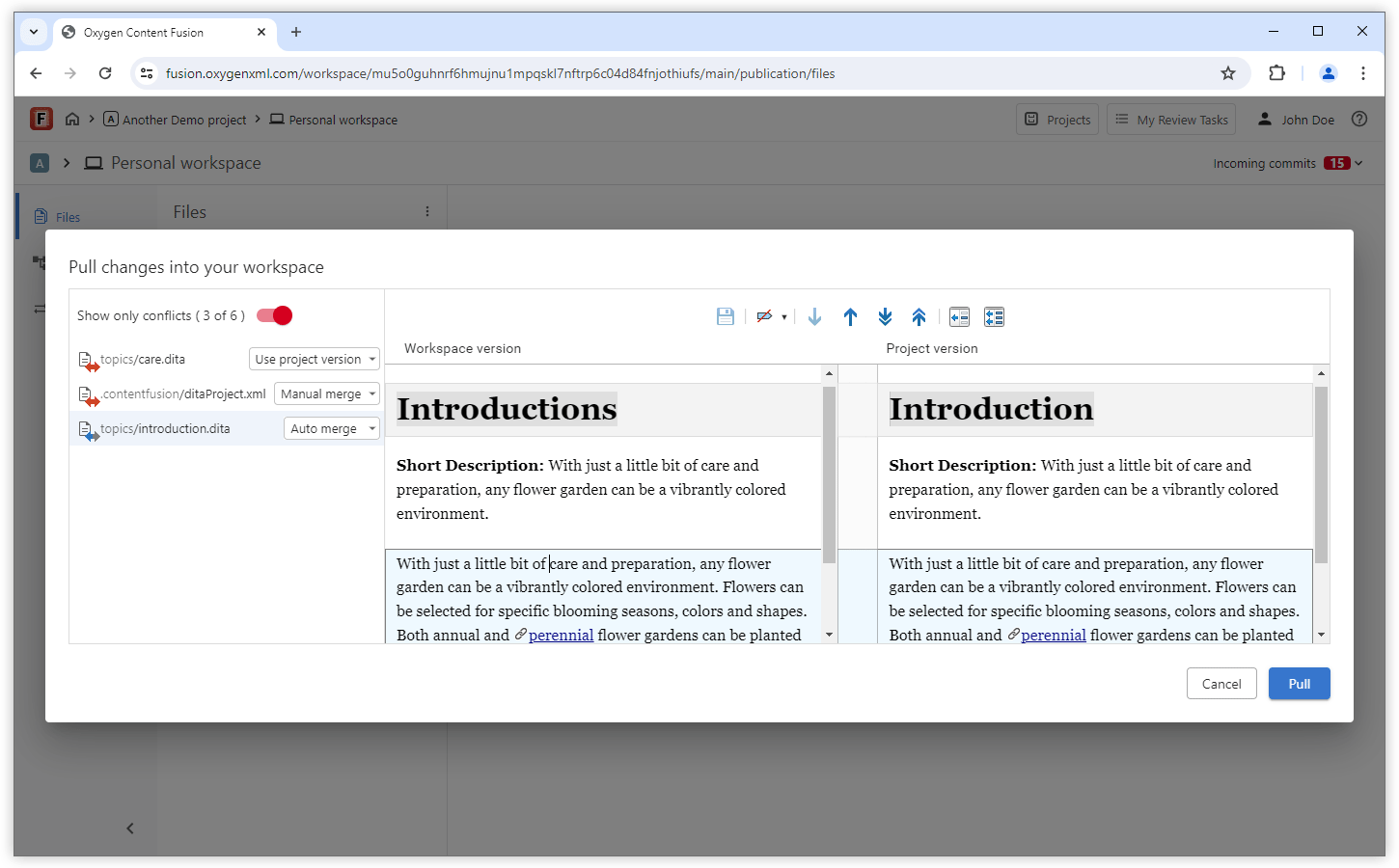The width and height of the screenshot is (1399, 868).
Task: Collapse the sidebar with left chevron
Action: pos(130,828)
